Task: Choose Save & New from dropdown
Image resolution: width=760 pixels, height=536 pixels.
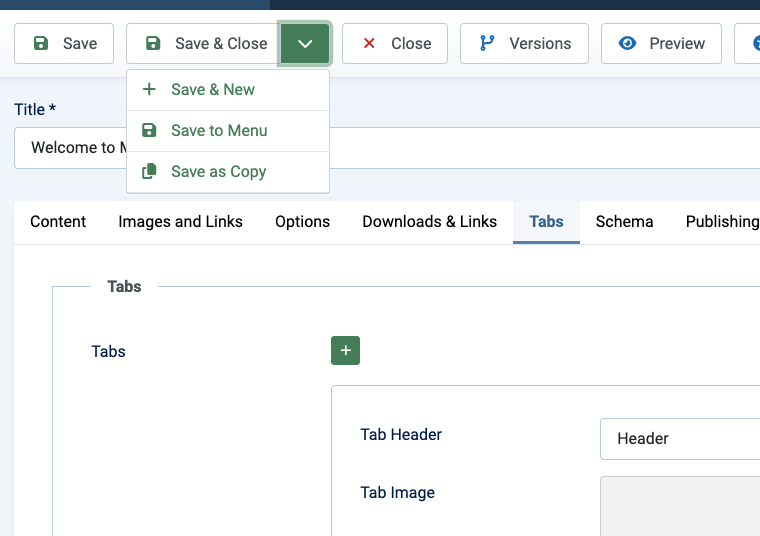Action: coord(212,90)
